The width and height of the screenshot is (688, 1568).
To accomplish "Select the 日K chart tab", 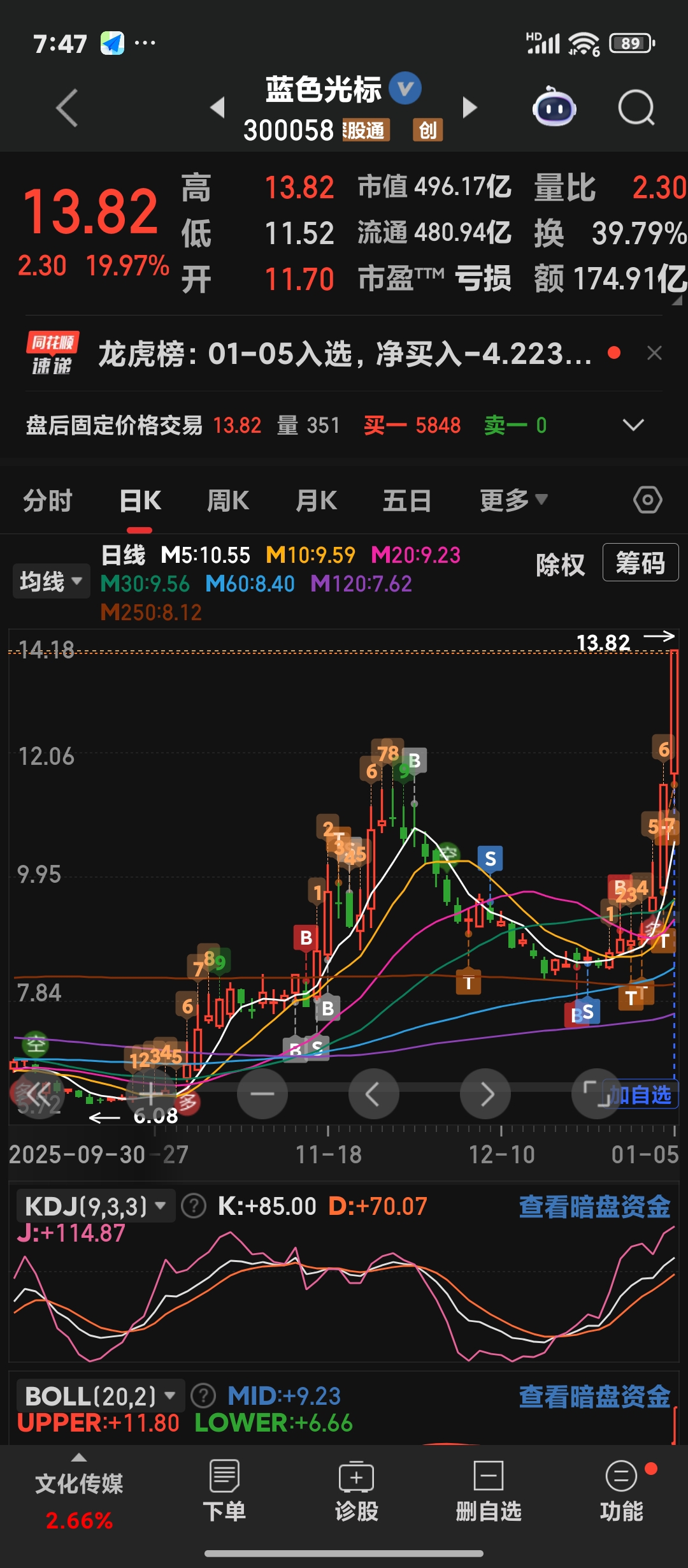I will pos(140,500).
